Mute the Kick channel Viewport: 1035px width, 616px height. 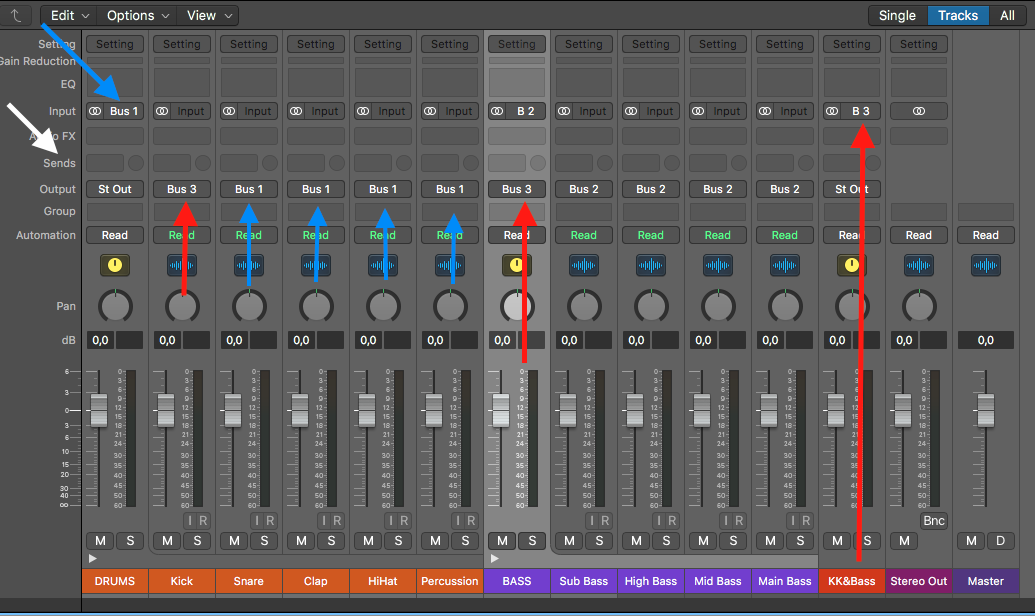(168, 541)
